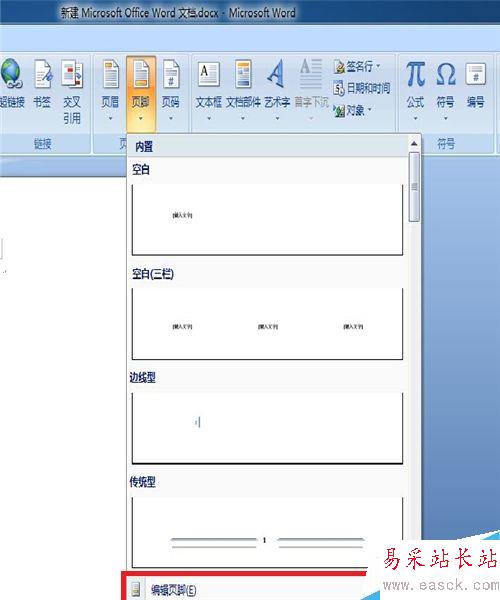Screen dimensions: 500x600
Task: Open the 页码 page number menu
Action: [x=171, y=91]
